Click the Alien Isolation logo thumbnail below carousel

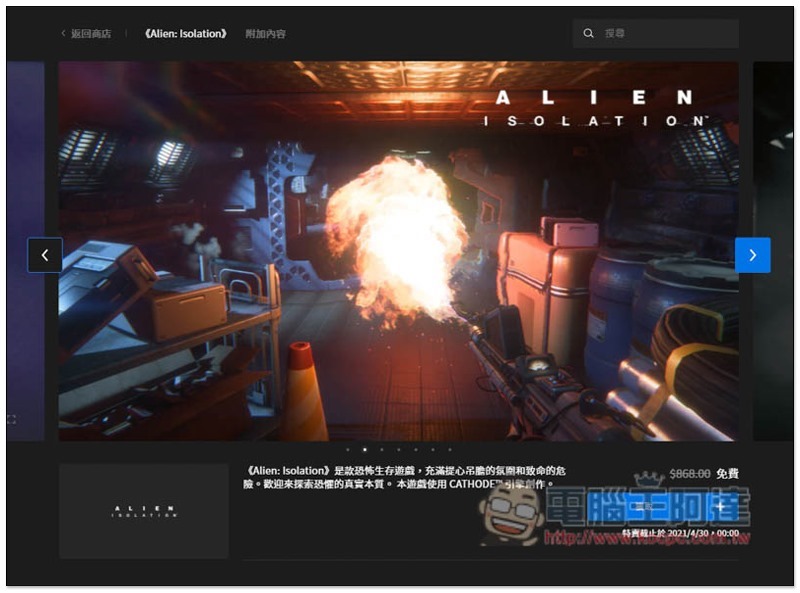[144, 511]
